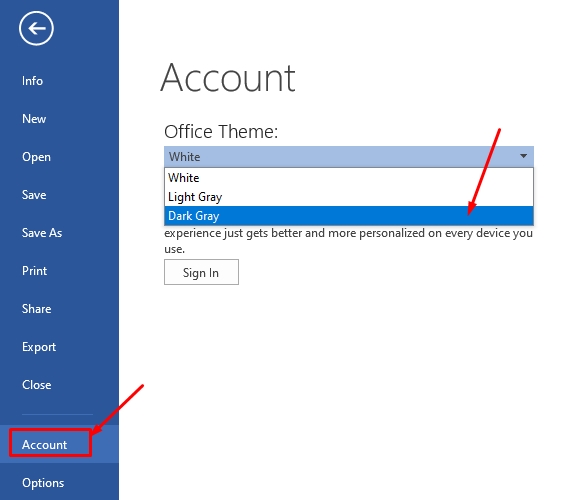Click the Office Theme combo box showing White
Screen dimensions: 567x500
tap(349, 157)
